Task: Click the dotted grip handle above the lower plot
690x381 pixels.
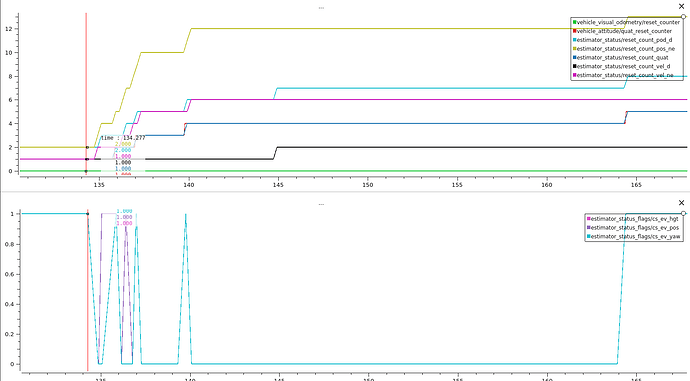Action: pos(321,204)
